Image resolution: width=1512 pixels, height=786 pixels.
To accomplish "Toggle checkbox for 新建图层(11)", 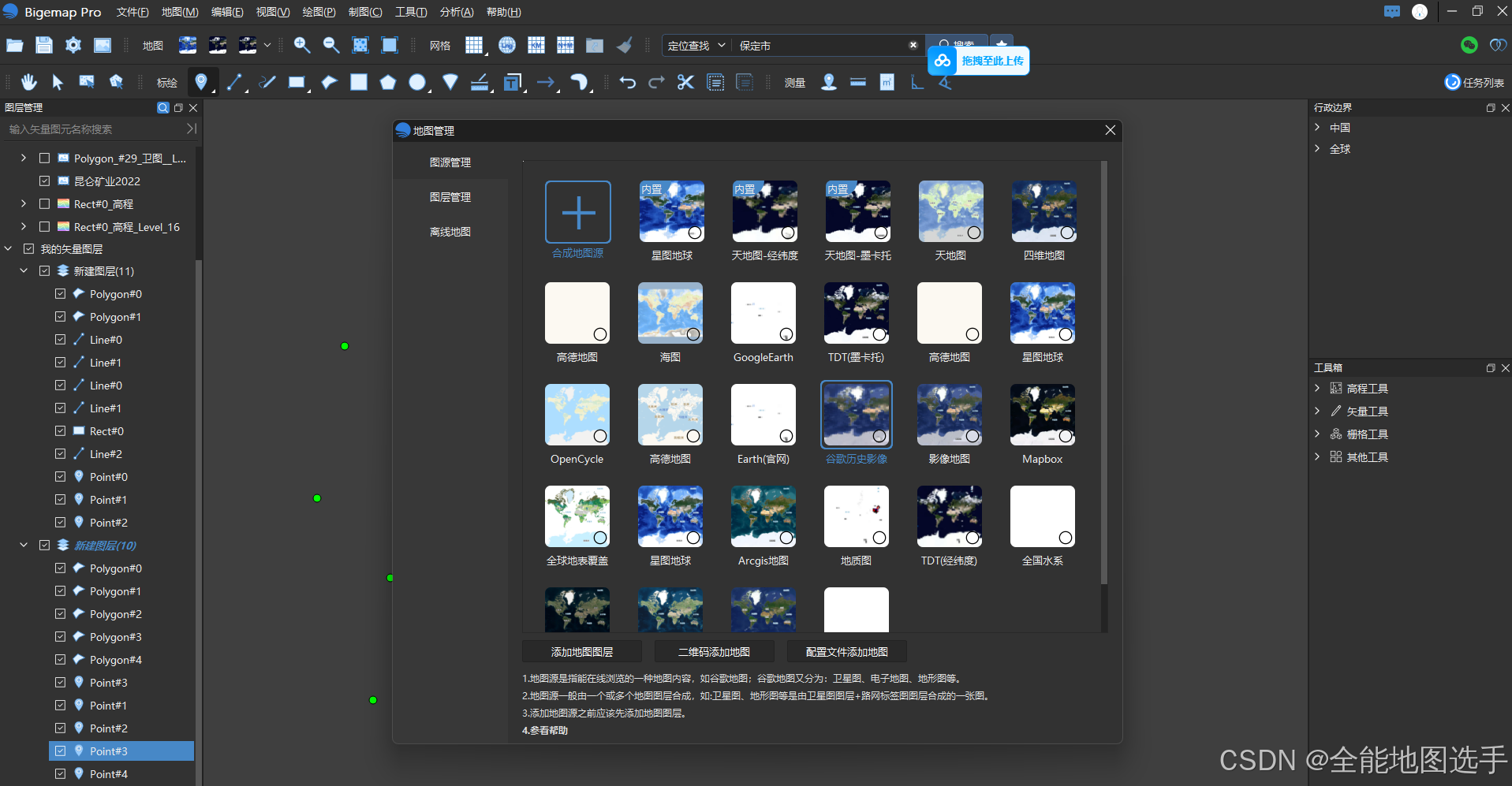I will pyautogui.click(x=45, y=270).
